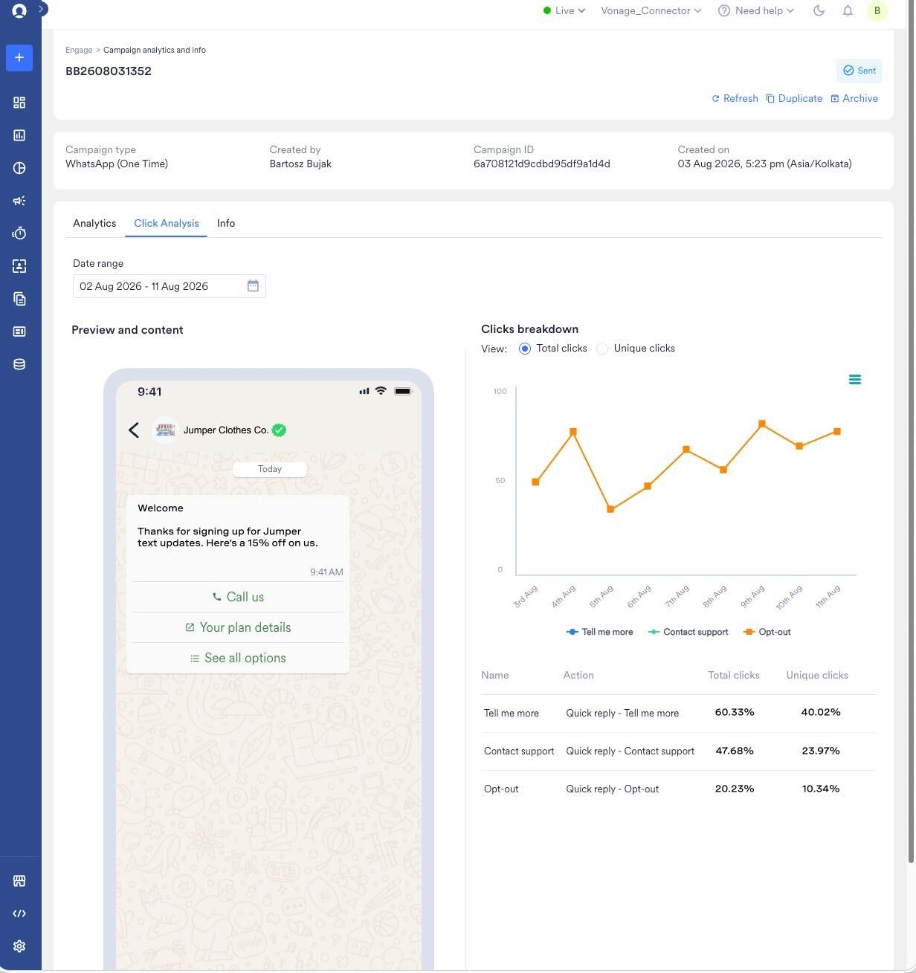
Task: Click the Today date chip in preview
Action: 269,469
